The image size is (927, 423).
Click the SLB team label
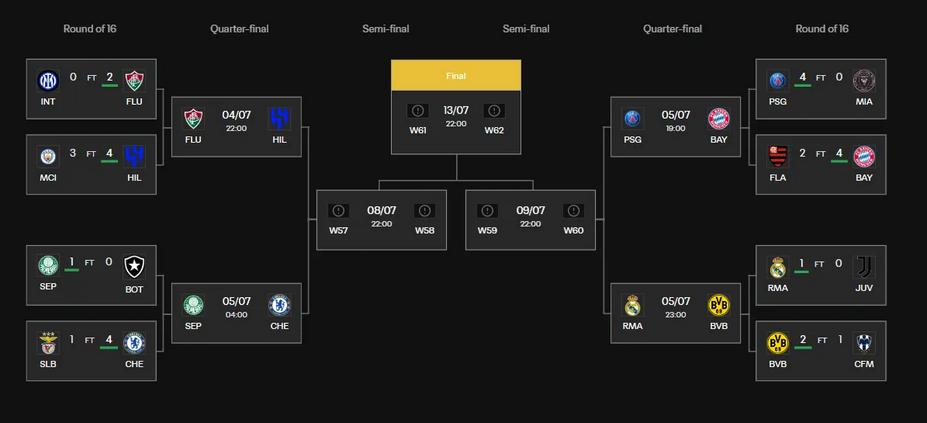48,364
